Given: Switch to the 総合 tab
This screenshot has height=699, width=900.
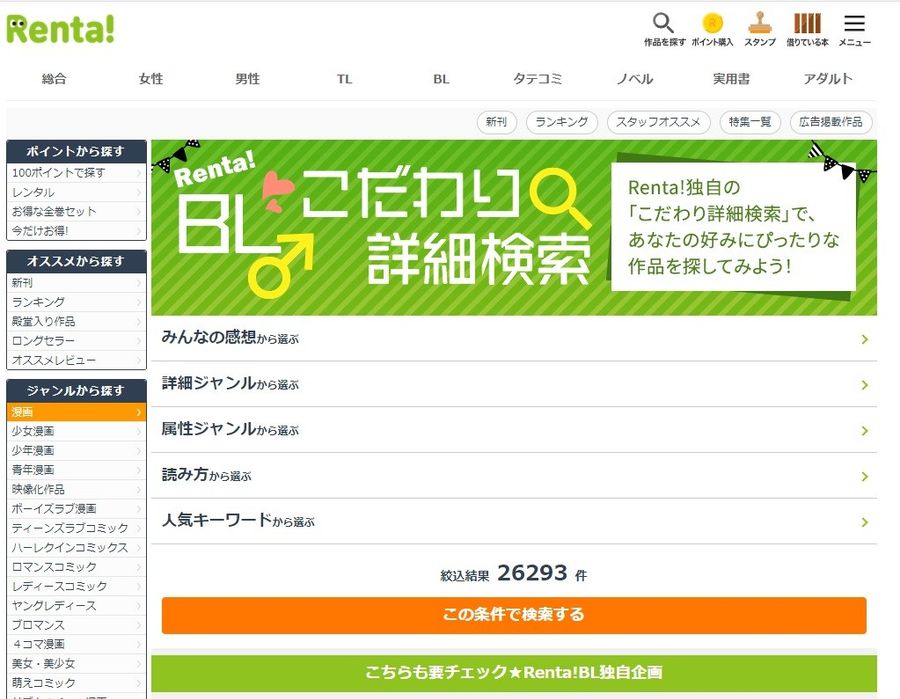Looking at the screenshot, I should pyautogui.click(x=54, y=79).
